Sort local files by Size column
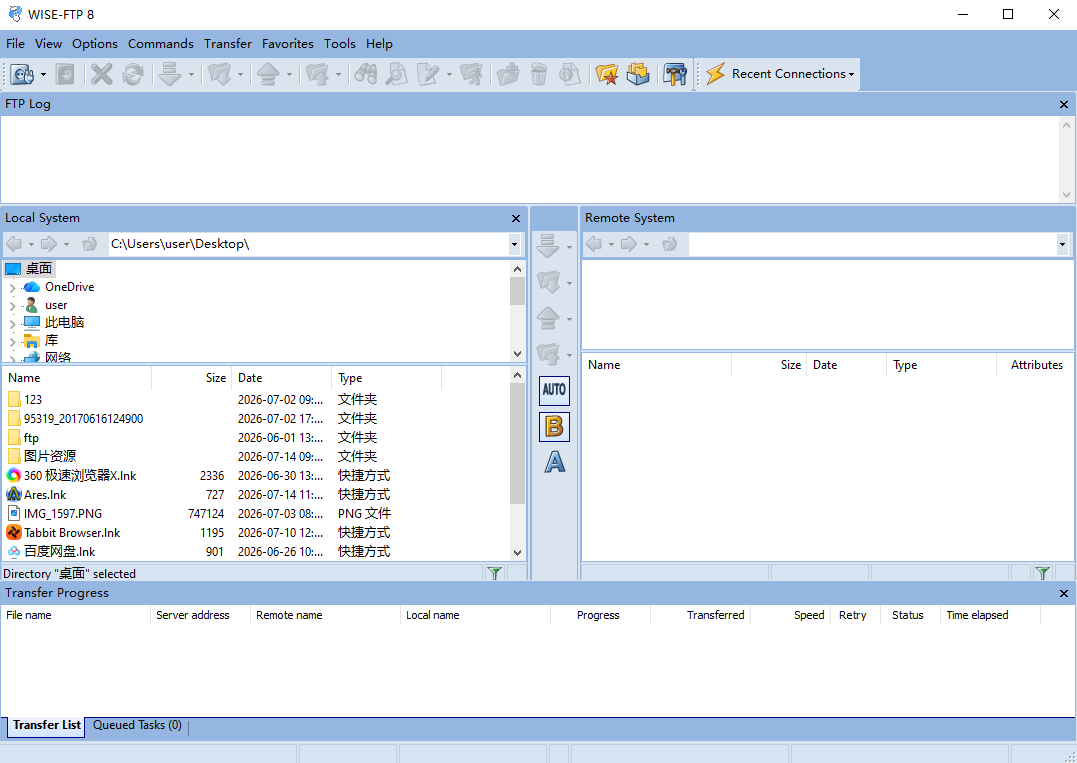 (191, 378)
